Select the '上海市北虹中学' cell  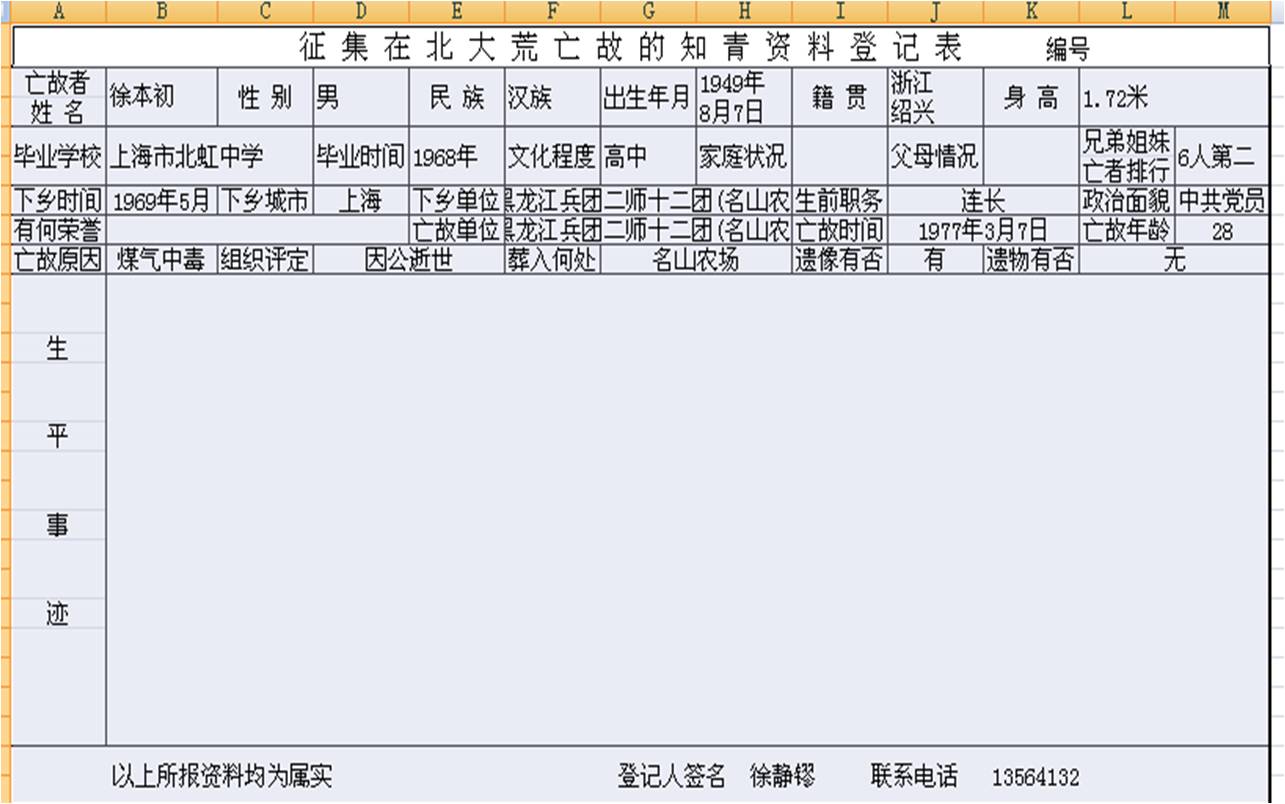[x=209, y=156]
